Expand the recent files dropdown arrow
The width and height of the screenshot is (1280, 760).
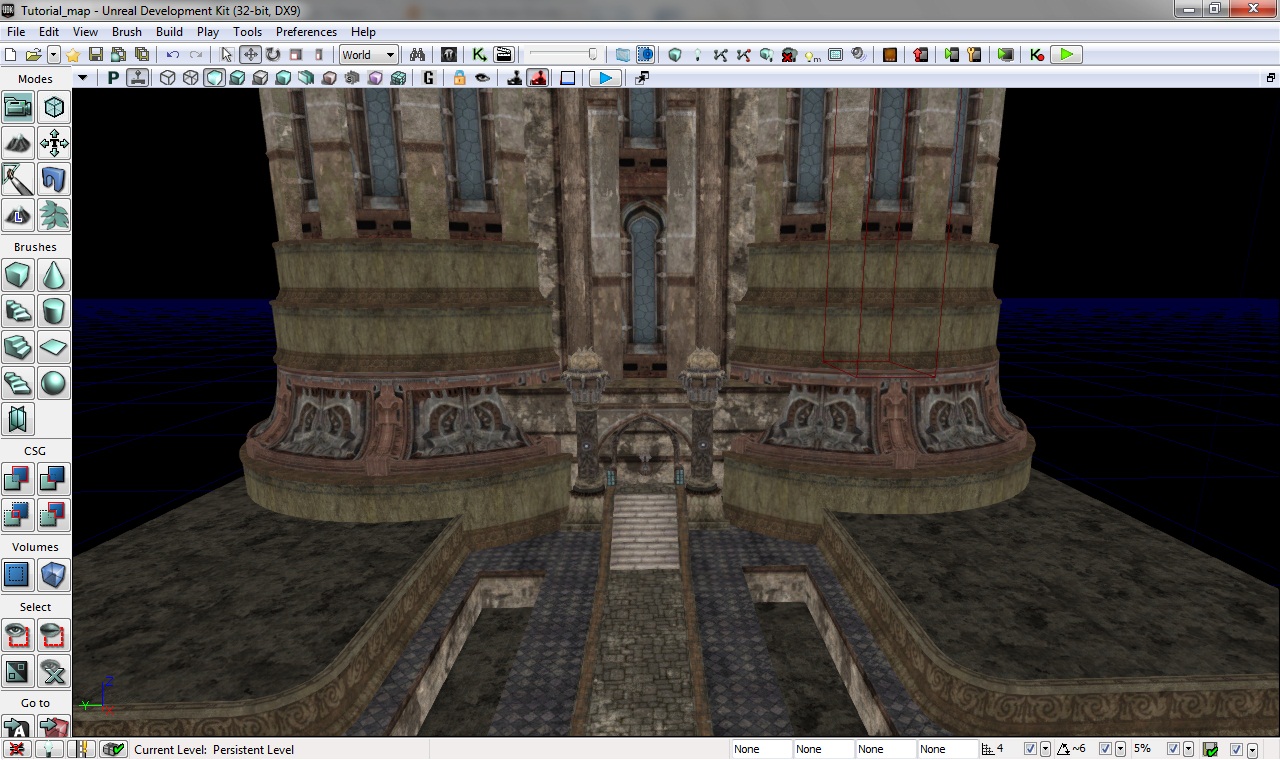54,55
